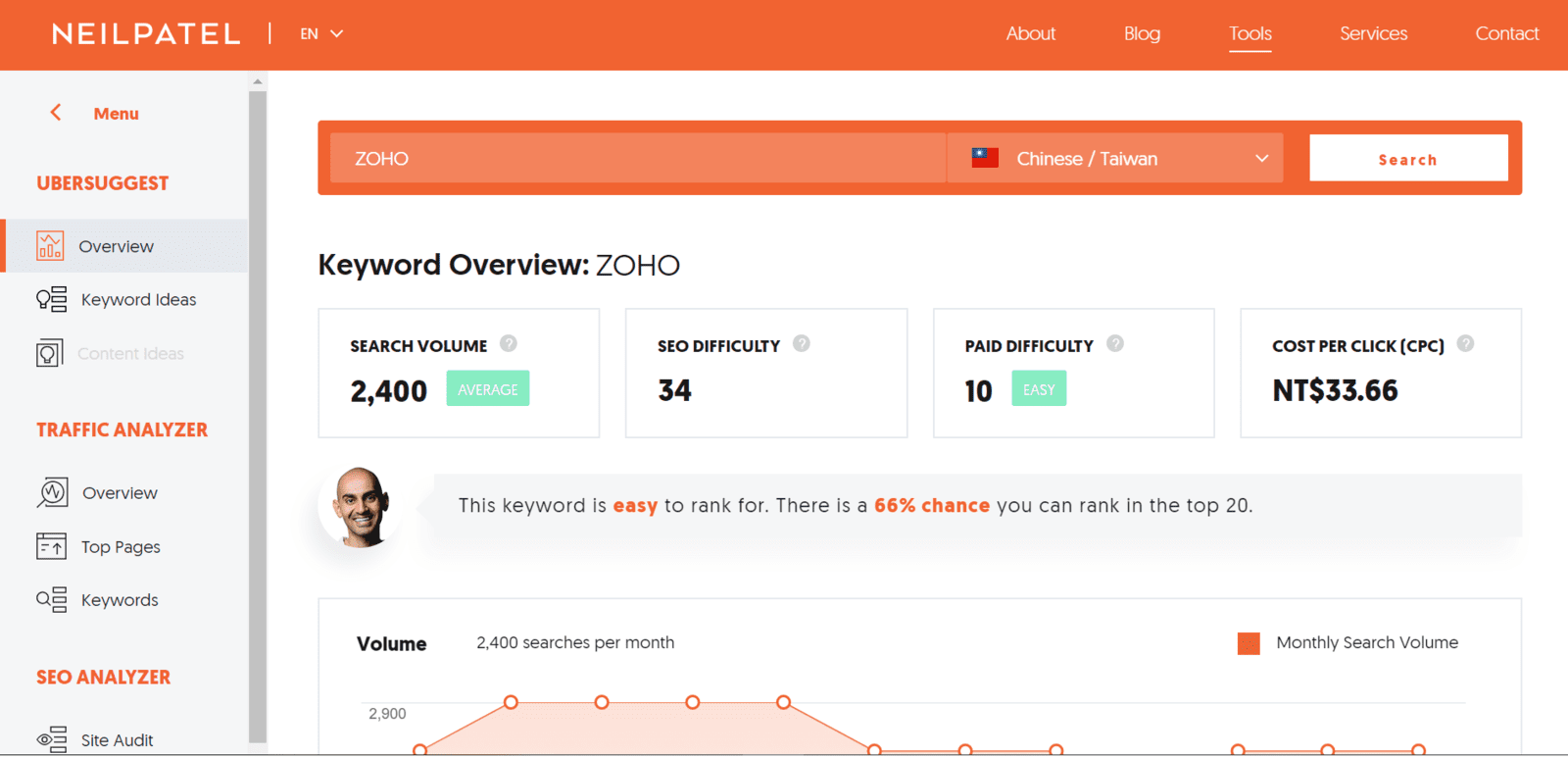Screen dimensions: 1568x757
Task: Click SEO Difficulty help question mark
Action: click(802, 343)
